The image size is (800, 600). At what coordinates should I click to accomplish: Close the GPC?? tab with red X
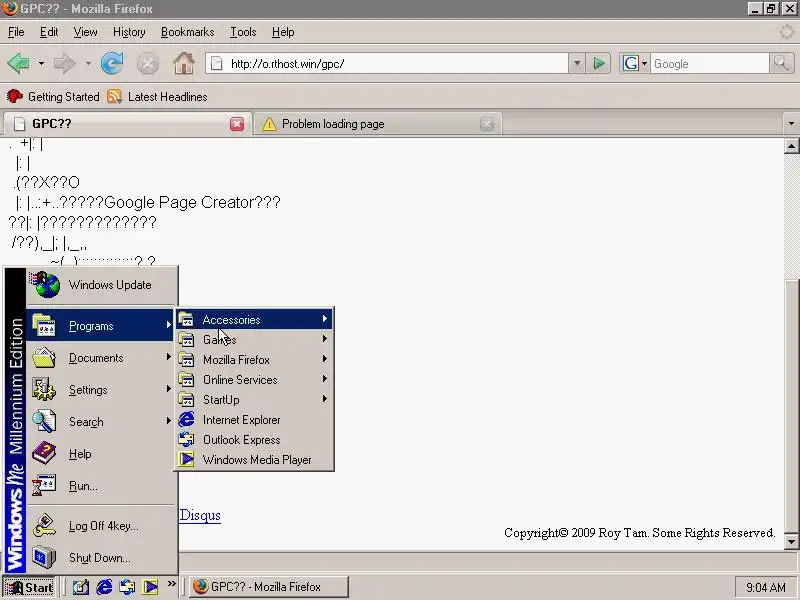237,124
